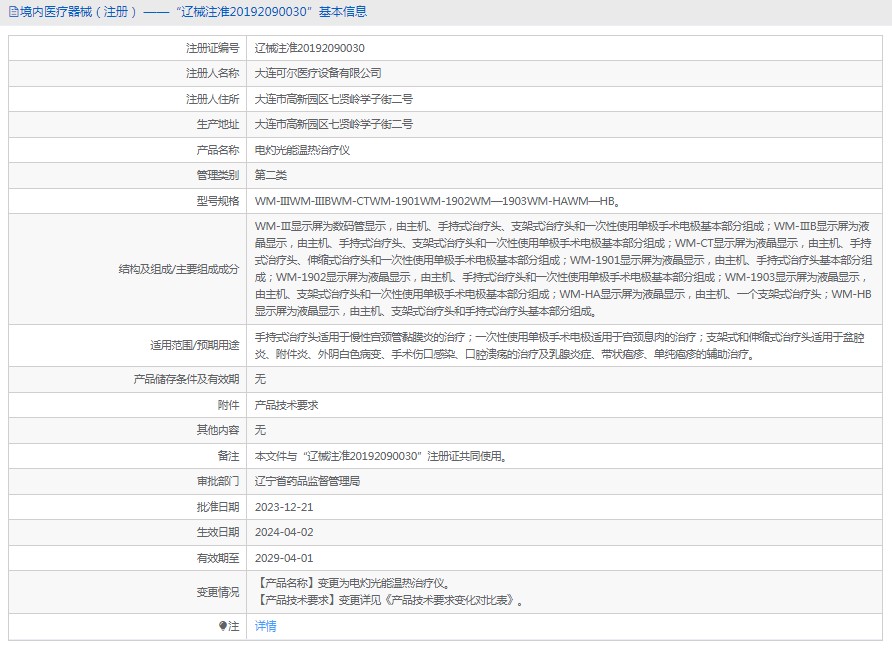Select change line 【产品名称】变更为电灼光能温热治疗仪
Image resolution: width=892 pixels, height=648 pixels.
355,584
